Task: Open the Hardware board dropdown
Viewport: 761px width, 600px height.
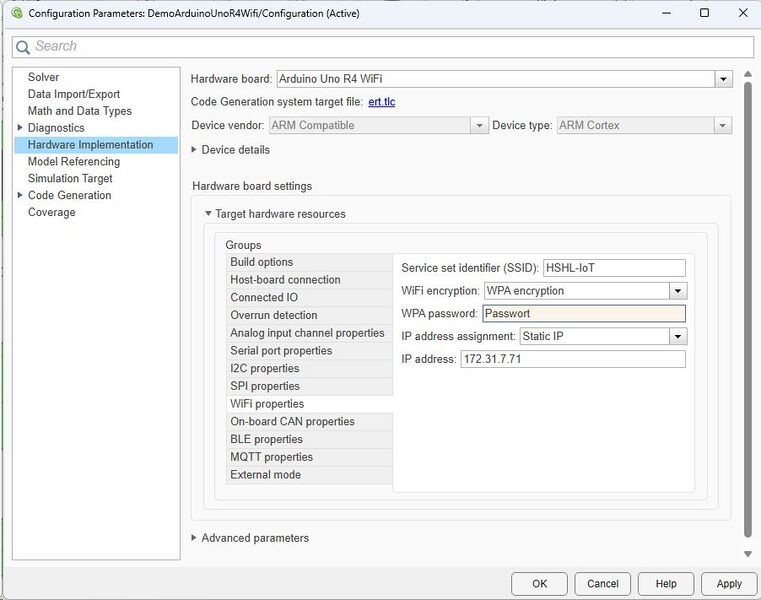Action: [x=723, y=79]
